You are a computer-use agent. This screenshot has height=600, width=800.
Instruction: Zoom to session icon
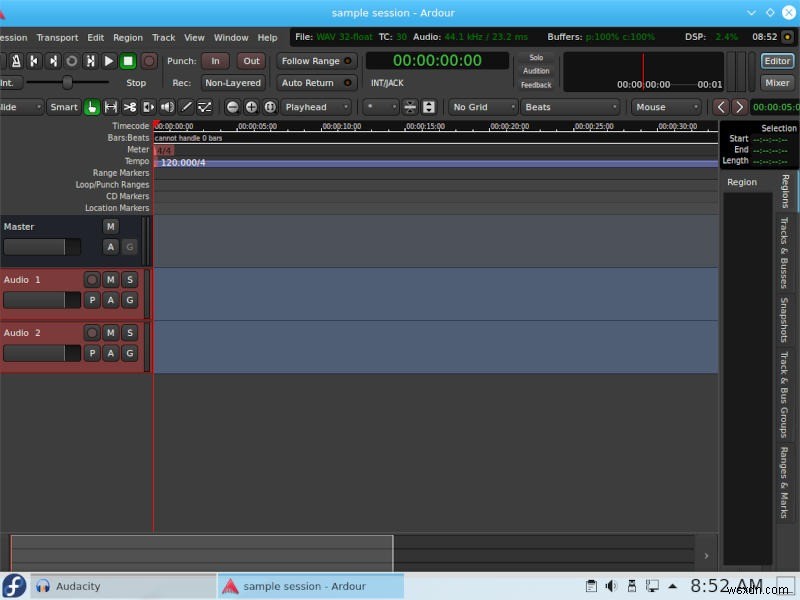click(270, 107)
